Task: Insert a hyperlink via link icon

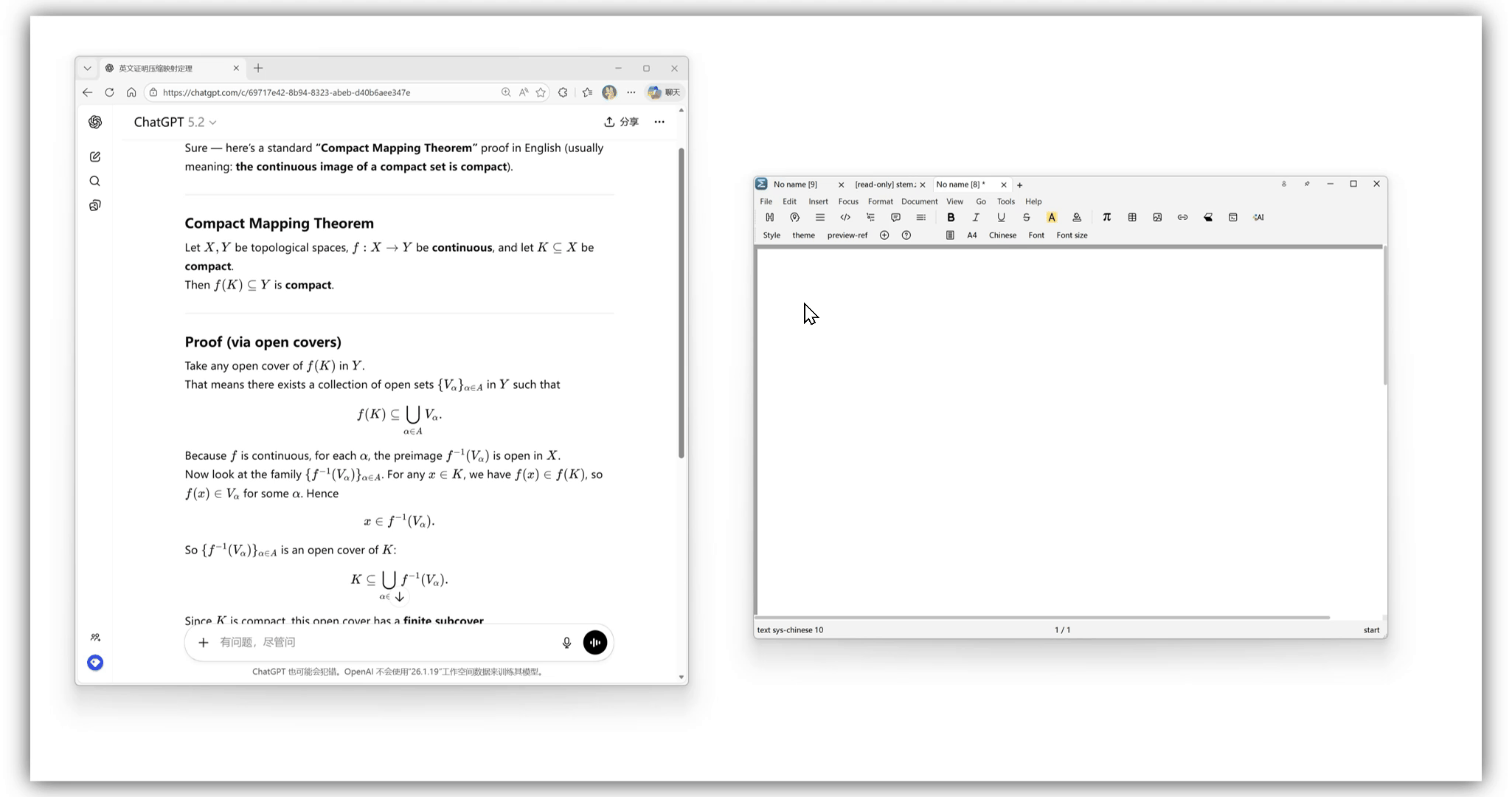Action: point(1182,217)
